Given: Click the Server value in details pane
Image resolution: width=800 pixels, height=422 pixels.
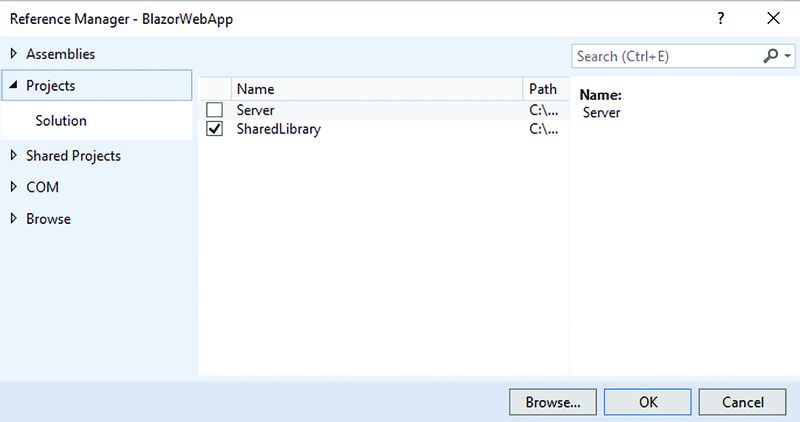Looking at the screenshot, I should [x=602, y=112].
